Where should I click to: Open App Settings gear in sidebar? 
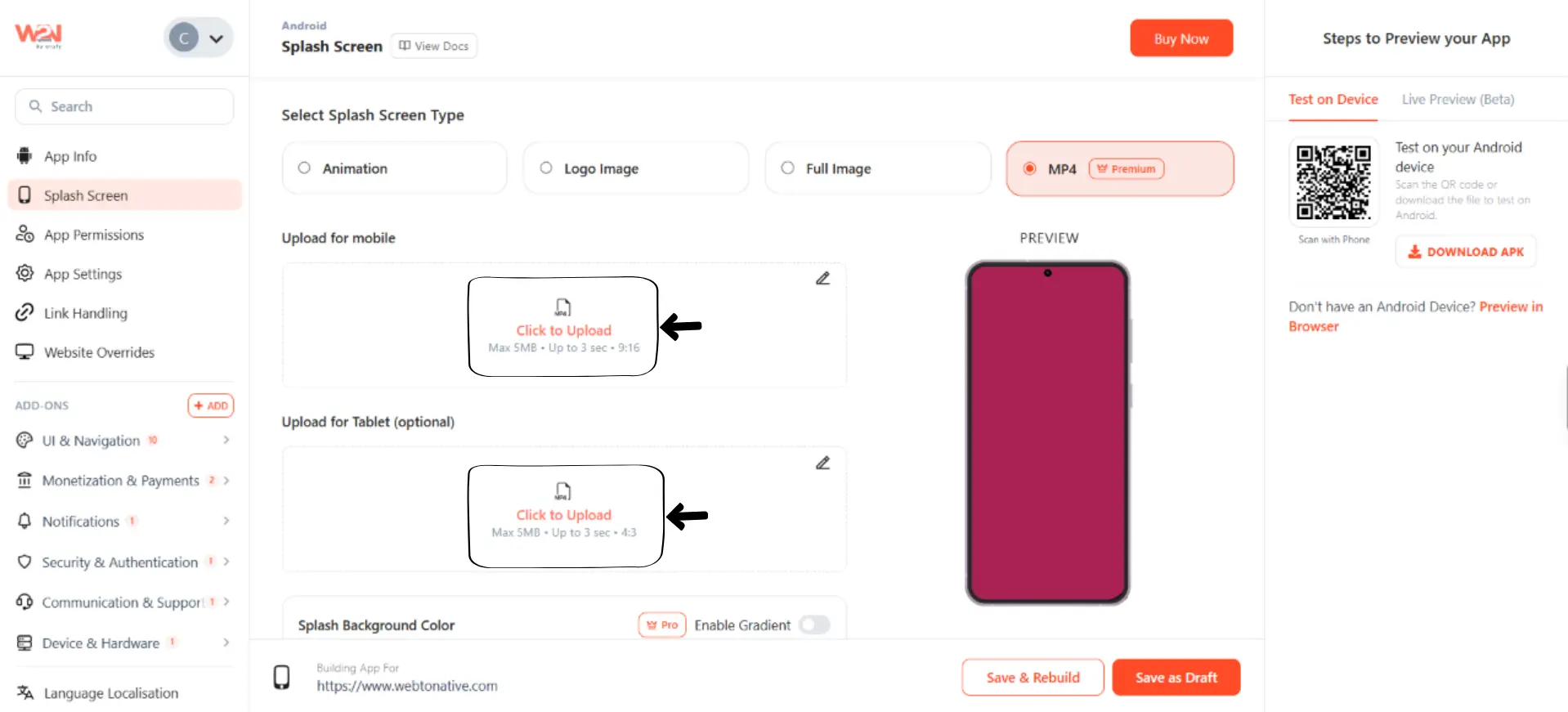[25, 273]
